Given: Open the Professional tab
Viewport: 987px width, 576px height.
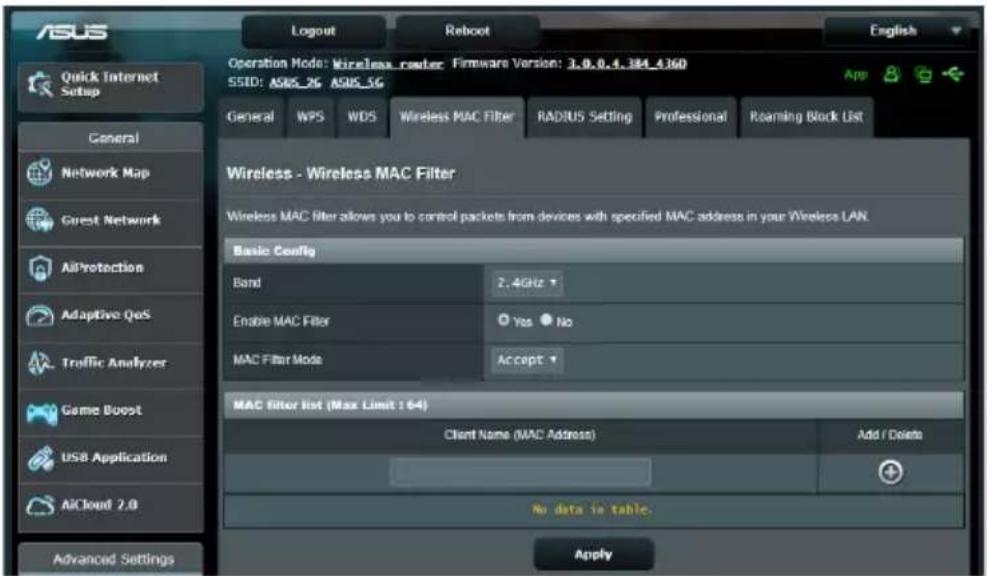Looking at the screenshot, I should click(x=691, y=117).
